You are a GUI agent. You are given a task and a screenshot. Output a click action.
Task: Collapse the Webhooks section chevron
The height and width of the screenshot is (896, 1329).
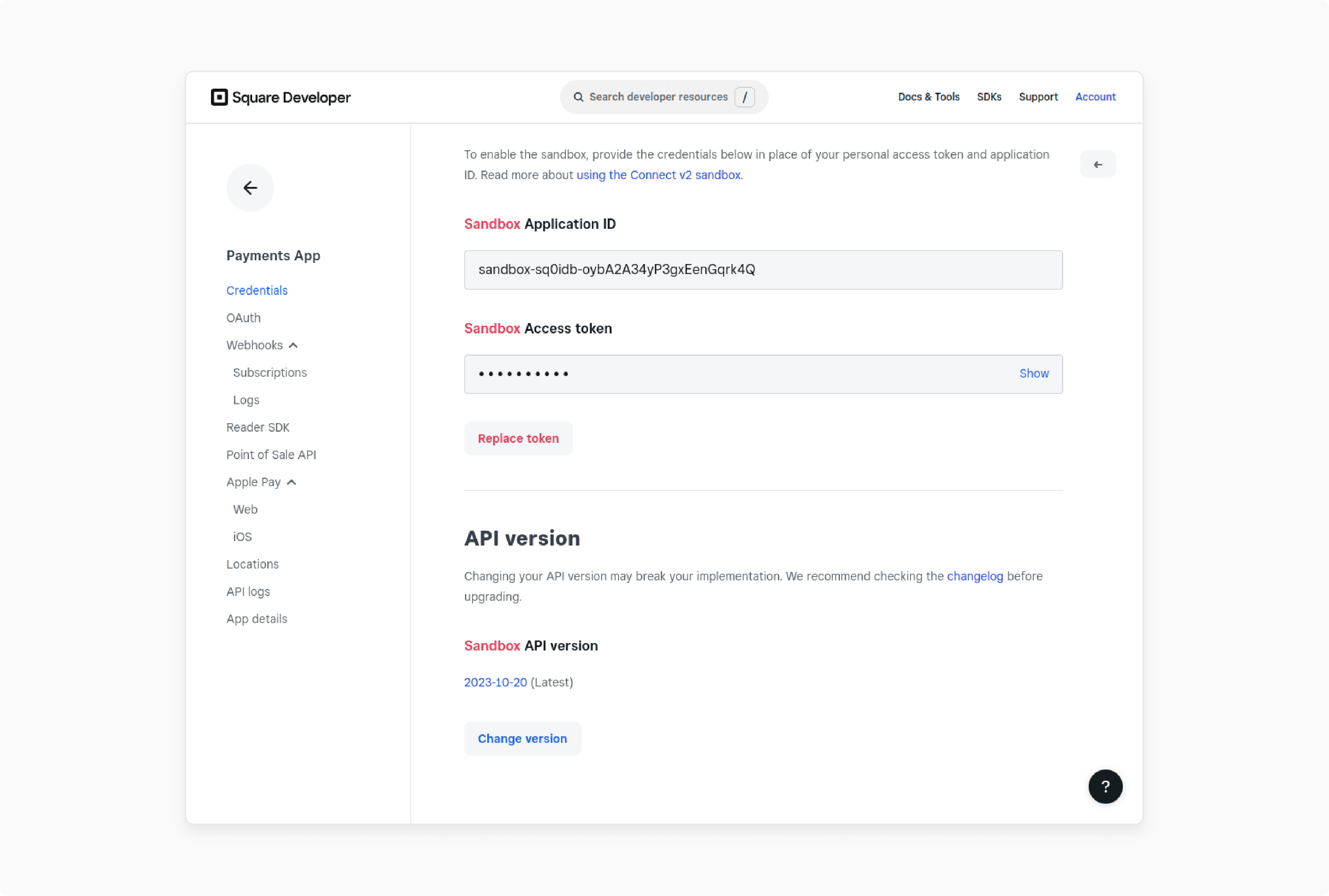pos(293,346)
